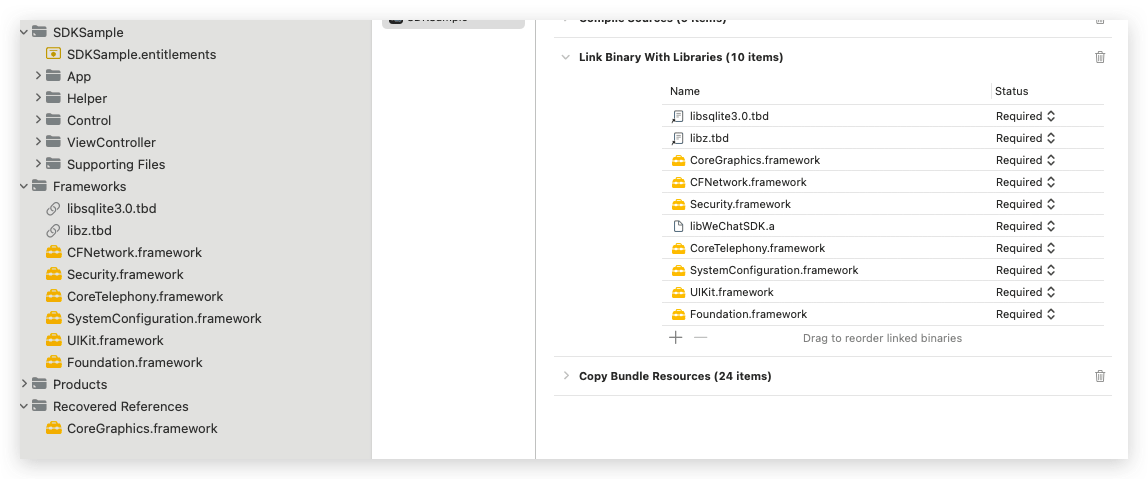Delete the Link Binary With Libraries phase
Image resolution: width=1148 pixels, height=479 pixels.
coord(1100,57)
